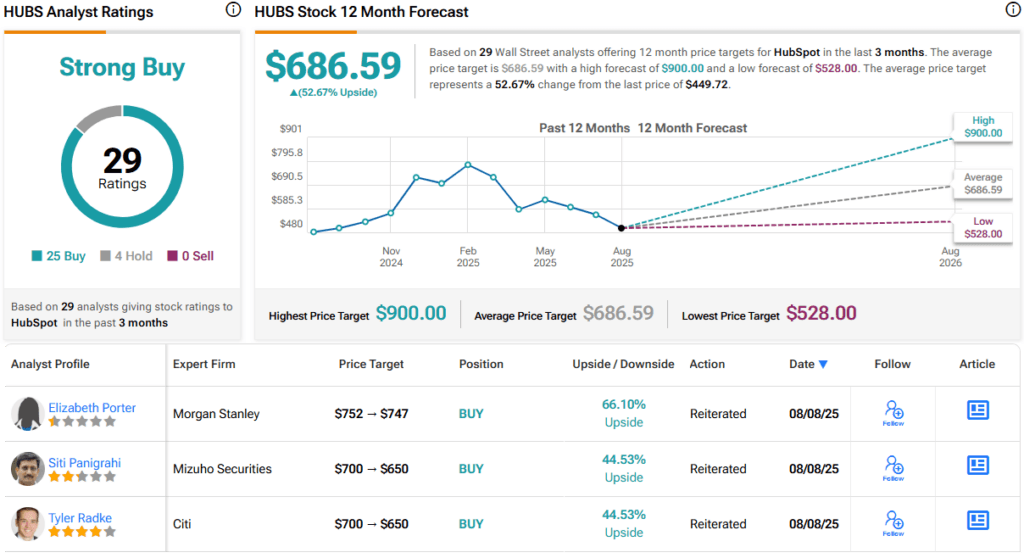This screenshot has height=558, width=1024.
Task: Click Mizuho Securities firm name
Action: [222, 468]
